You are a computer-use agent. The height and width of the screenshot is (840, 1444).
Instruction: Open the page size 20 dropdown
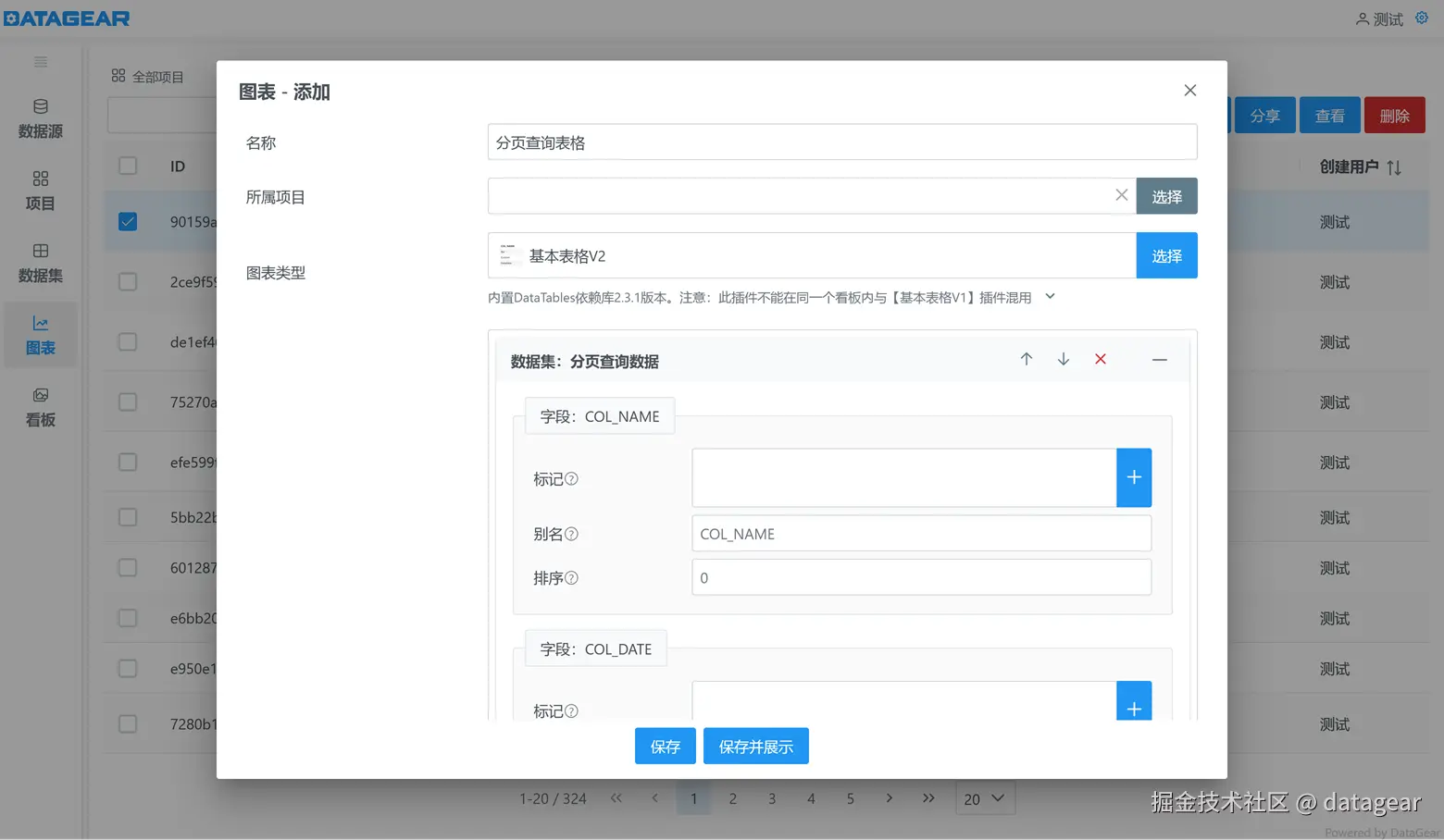985,798
